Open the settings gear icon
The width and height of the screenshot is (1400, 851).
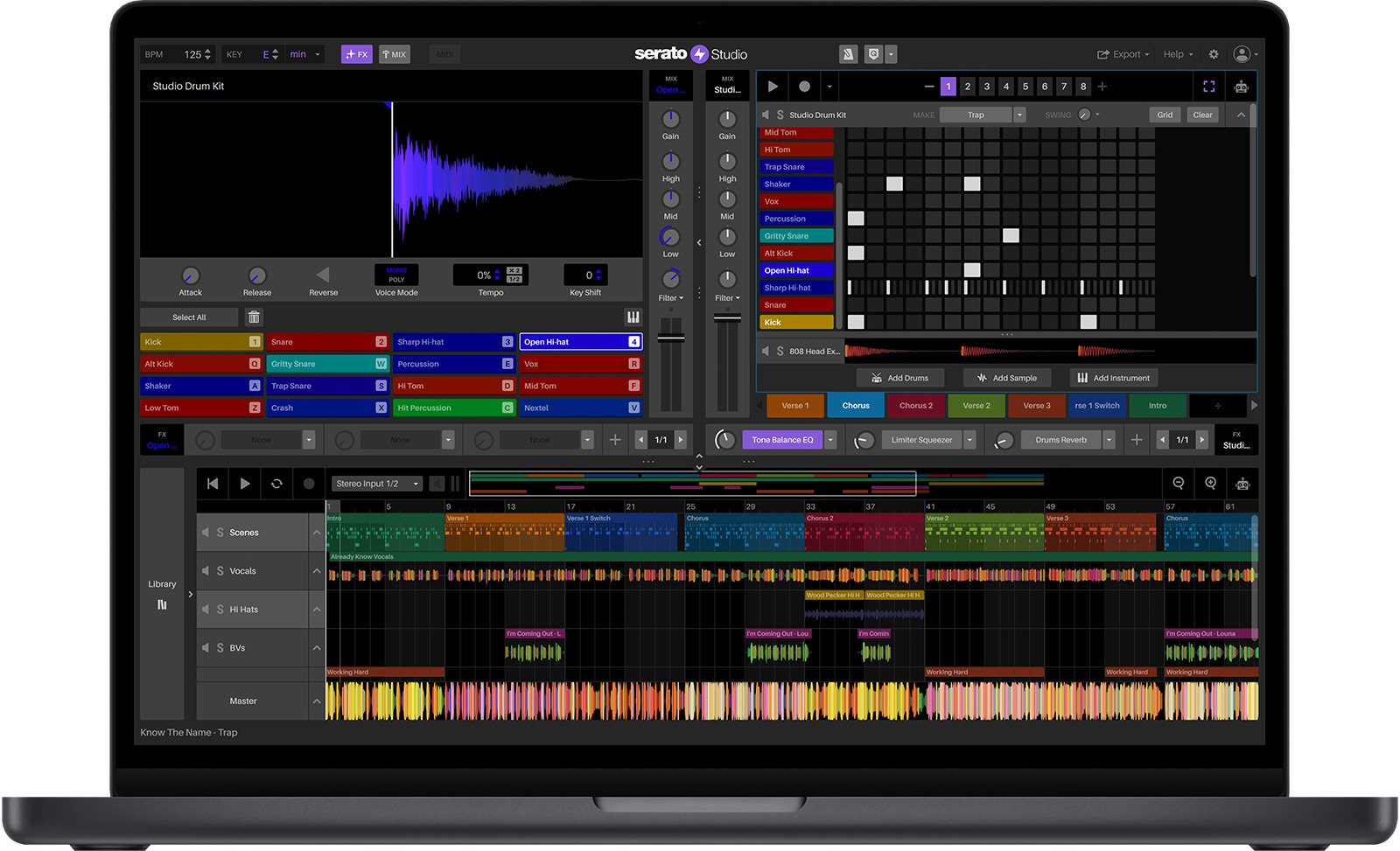(1214, 54)
